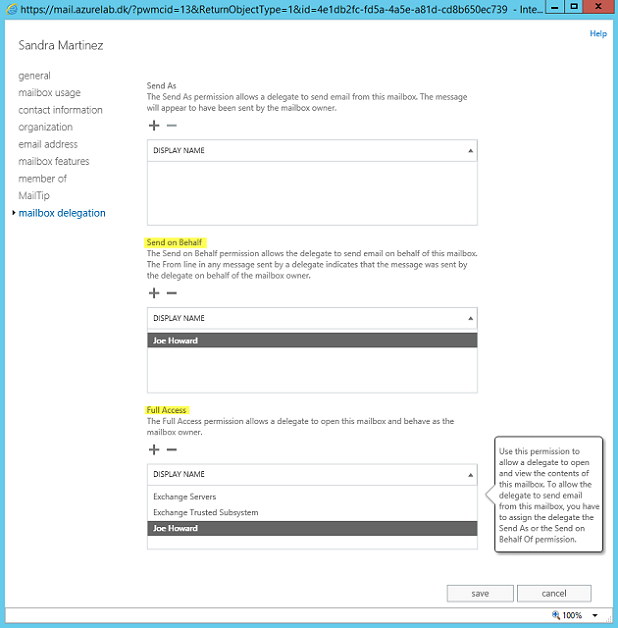Maximize the browser window
618x628 pixels.
coord(574,7)
